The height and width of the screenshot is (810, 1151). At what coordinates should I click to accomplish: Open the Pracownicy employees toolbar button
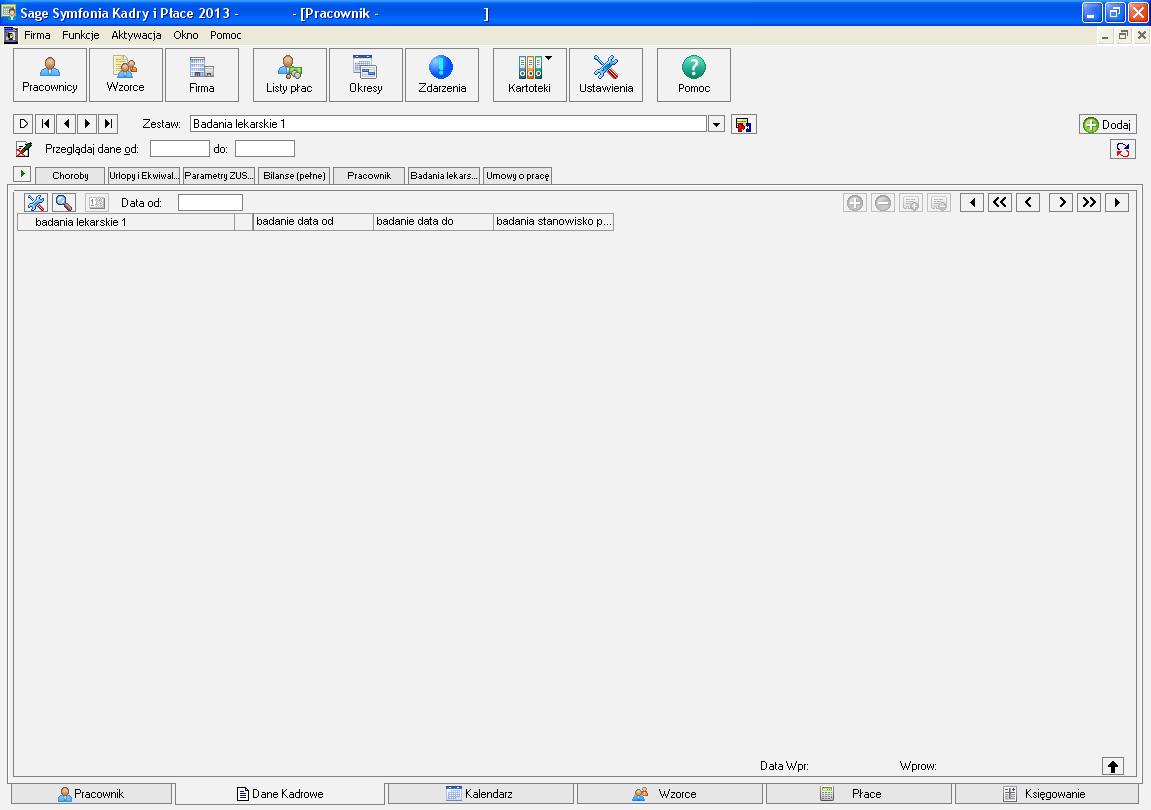pyautogui.click(x=50, y=75)
